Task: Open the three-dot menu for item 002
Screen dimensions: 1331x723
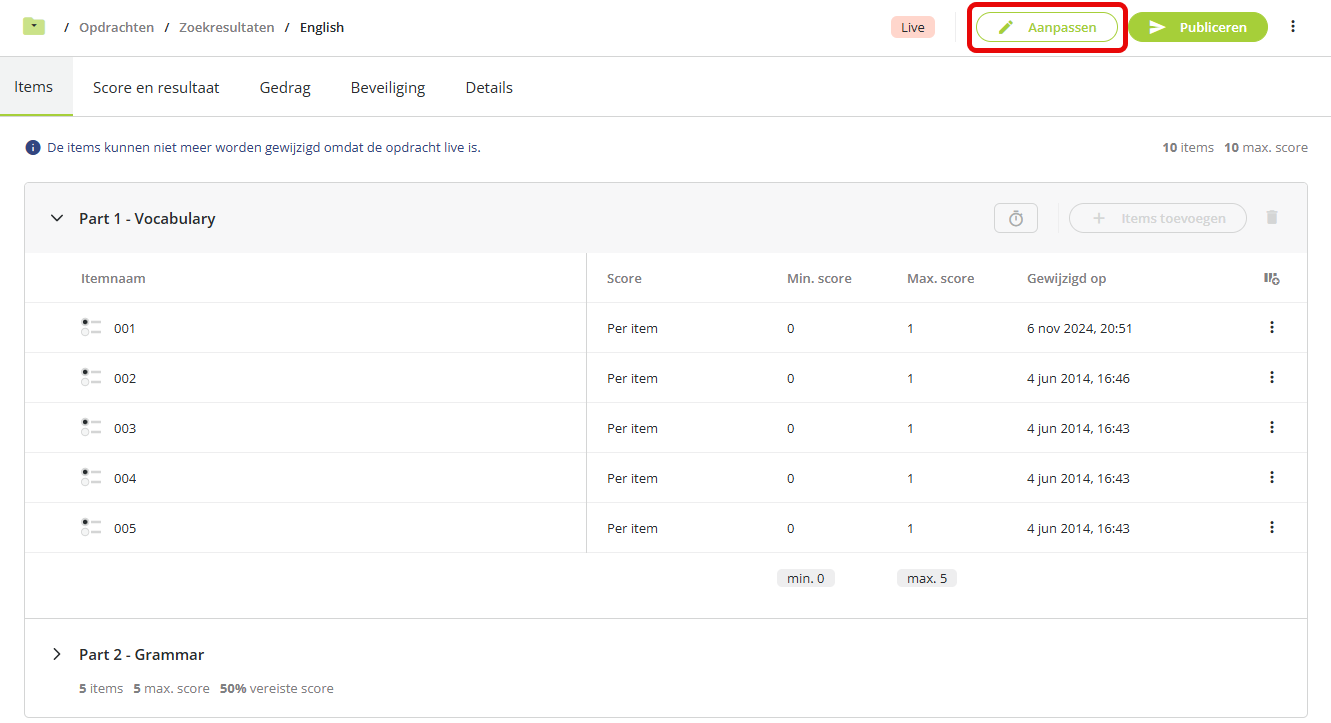Action: [1272, 377]
